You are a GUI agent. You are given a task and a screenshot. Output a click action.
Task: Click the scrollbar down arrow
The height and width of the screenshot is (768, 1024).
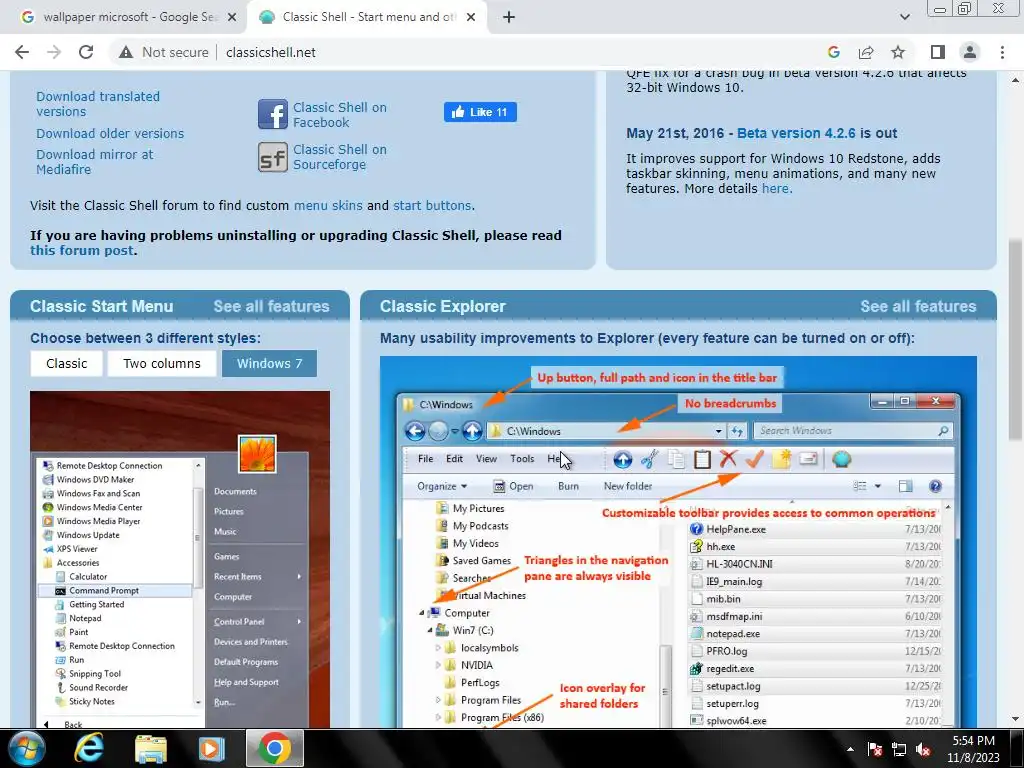1015,719
